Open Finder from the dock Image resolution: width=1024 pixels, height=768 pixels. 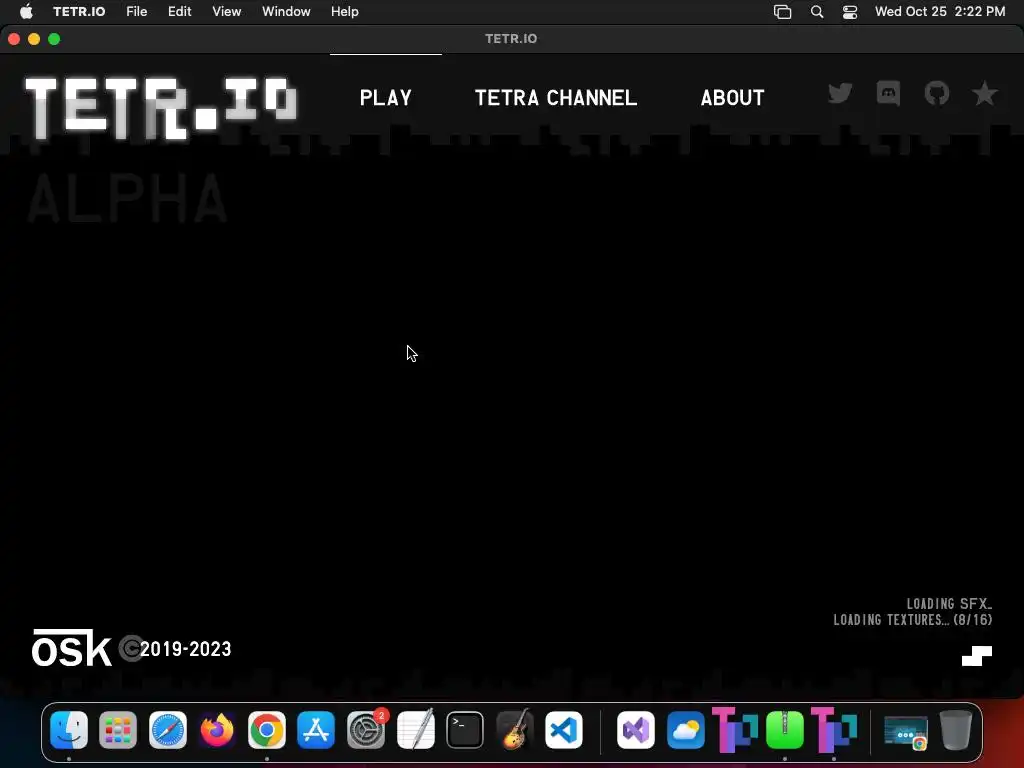click(x=69, y=730)
